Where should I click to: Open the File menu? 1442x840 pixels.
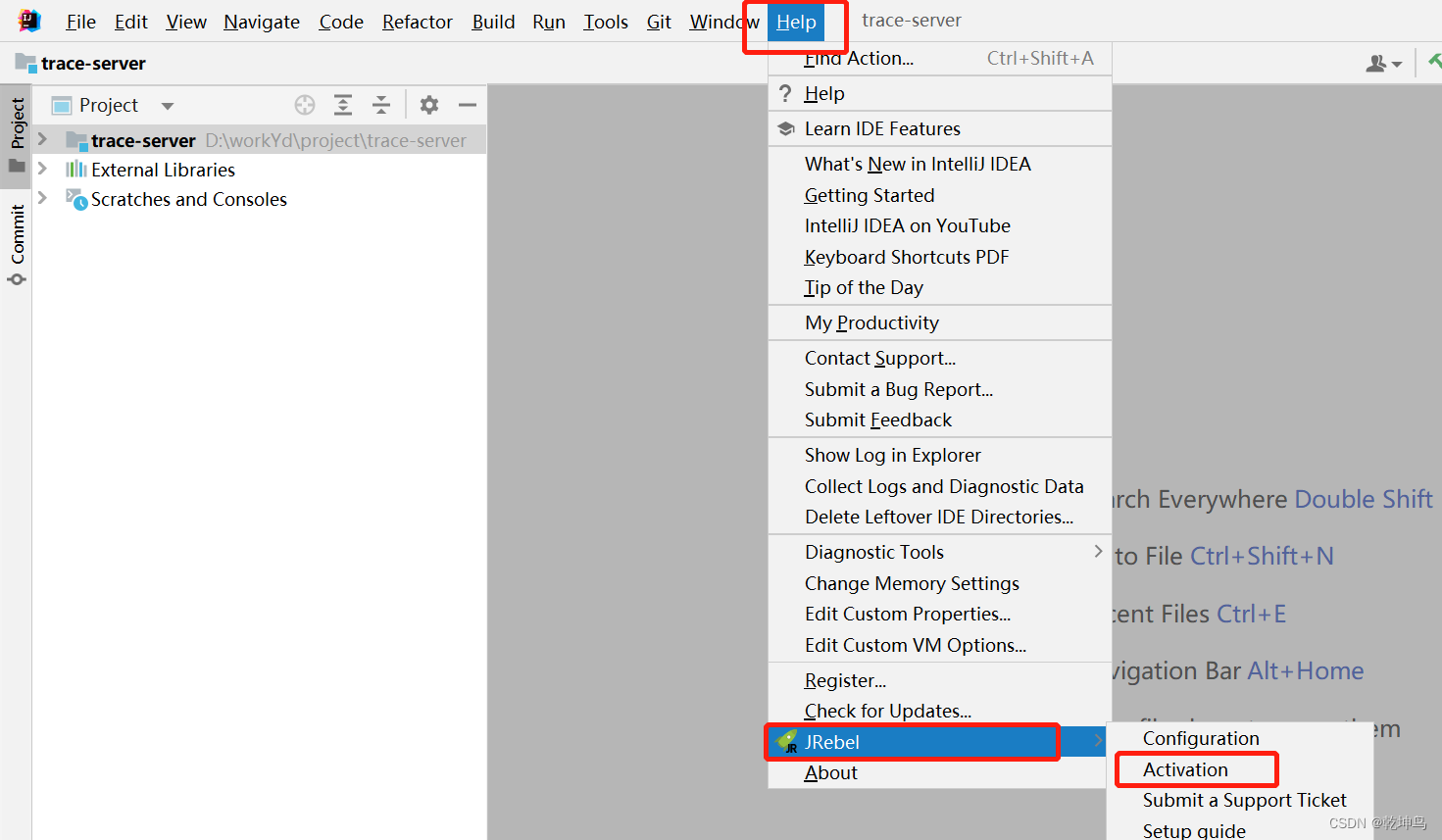pyautogui.click(x=80, y=22)
